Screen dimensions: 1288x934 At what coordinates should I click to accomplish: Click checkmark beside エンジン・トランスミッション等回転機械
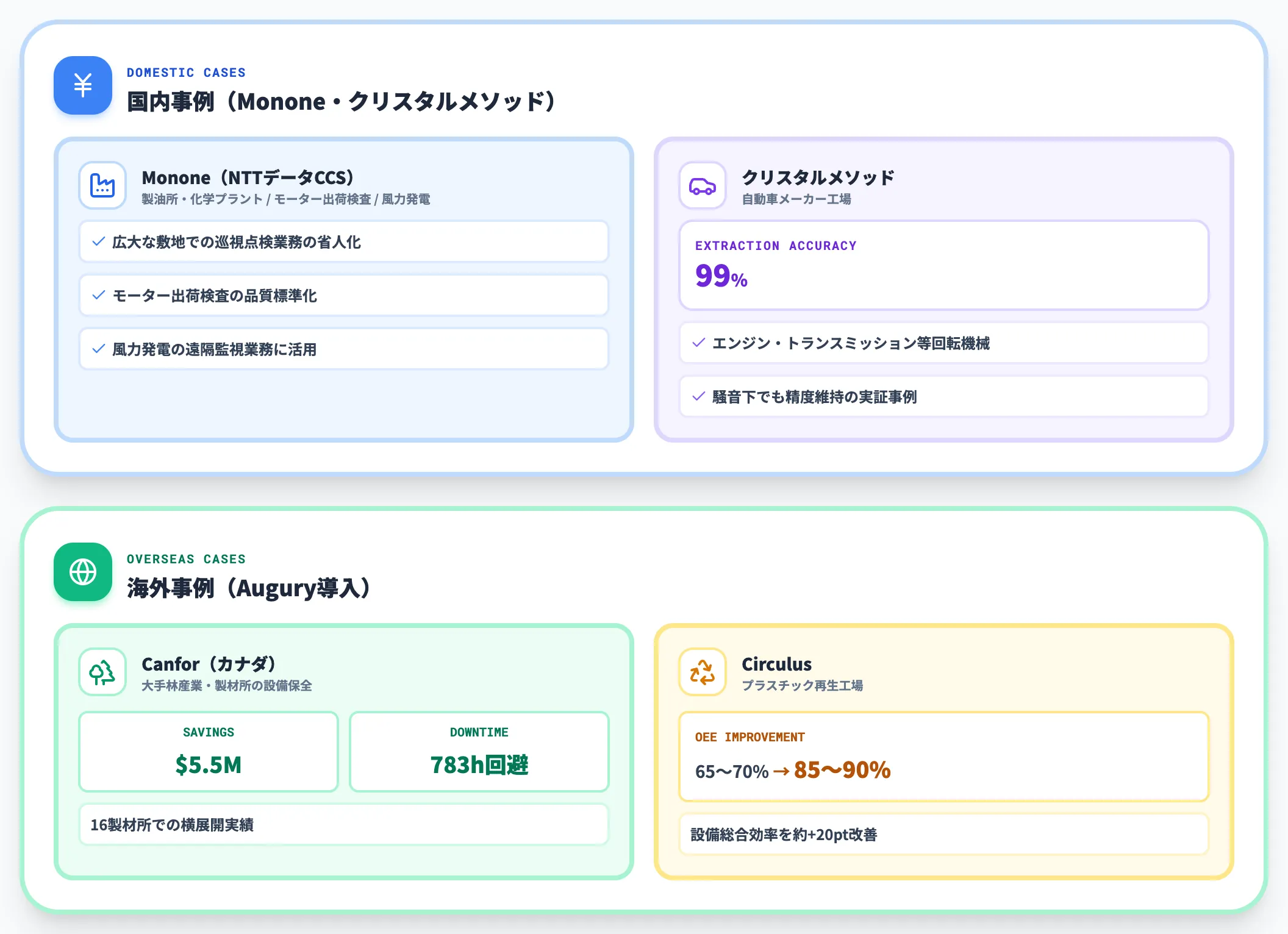(699, 343)
